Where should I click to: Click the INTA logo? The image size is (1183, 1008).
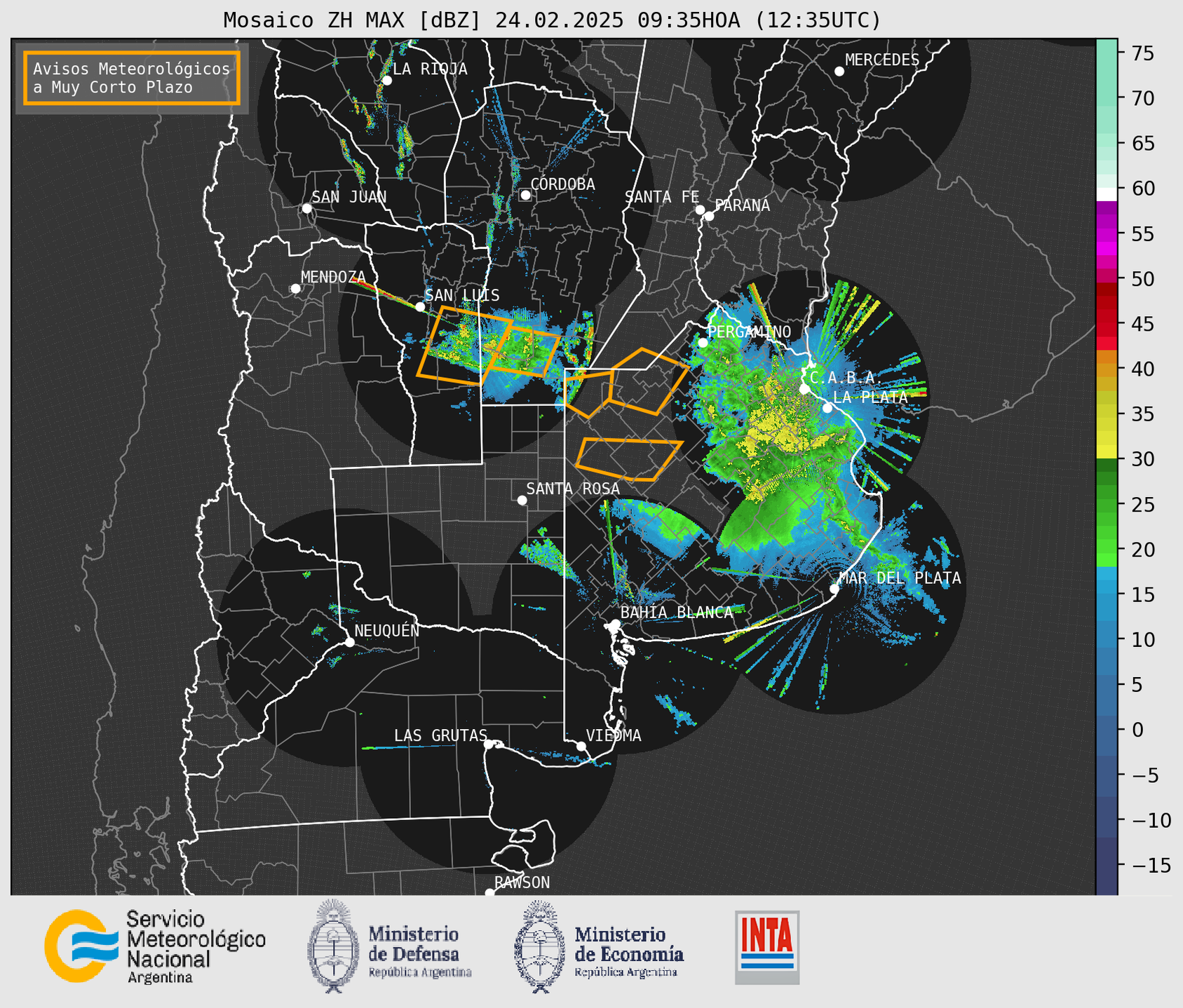(x=767, y=947)
